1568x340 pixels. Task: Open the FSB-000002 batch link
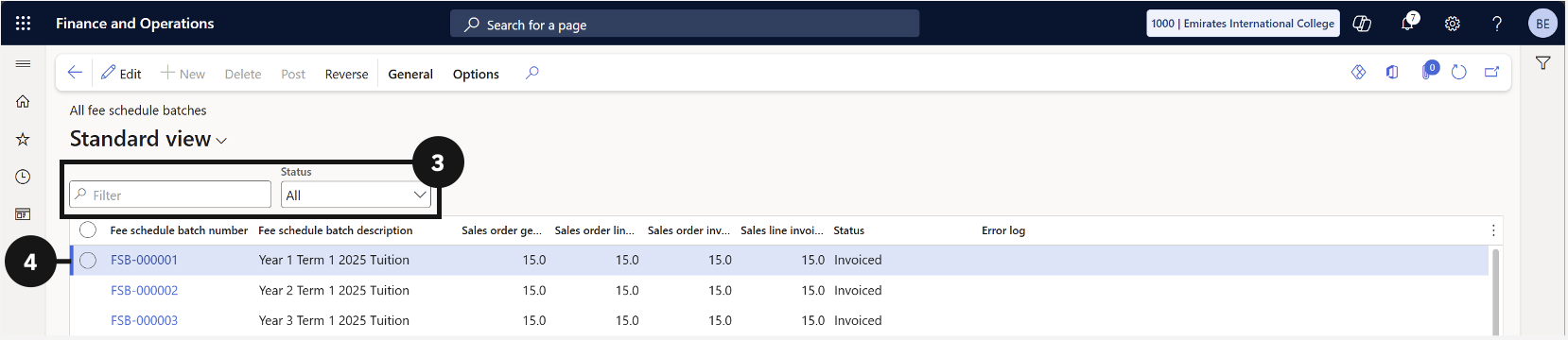point(144,290)
